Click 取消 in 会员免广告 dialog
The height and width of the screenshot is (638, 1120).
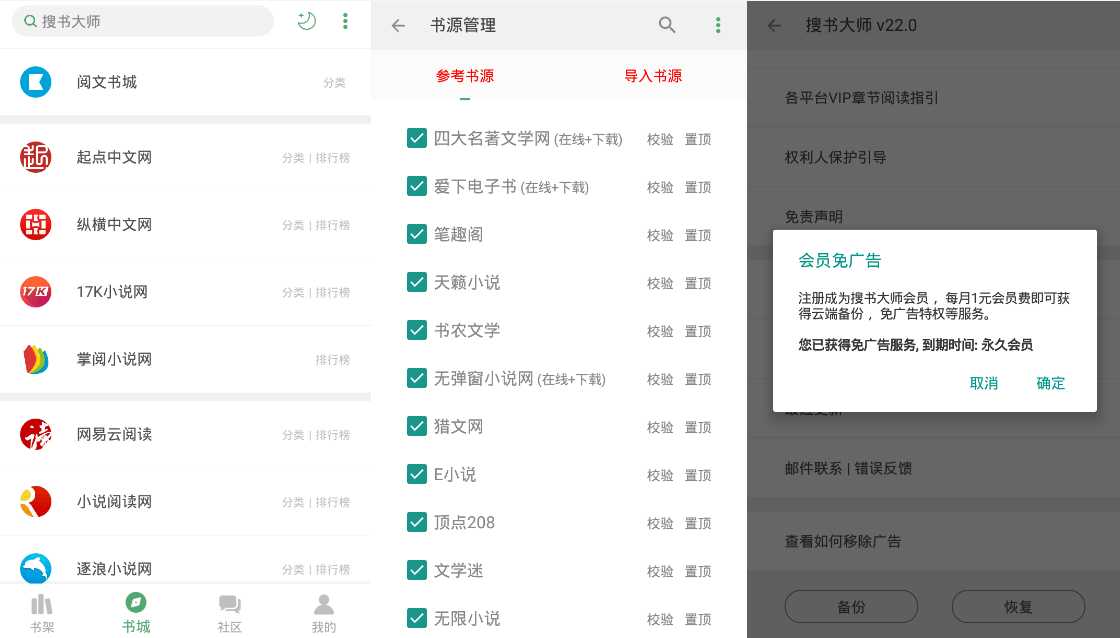(984, 384)
